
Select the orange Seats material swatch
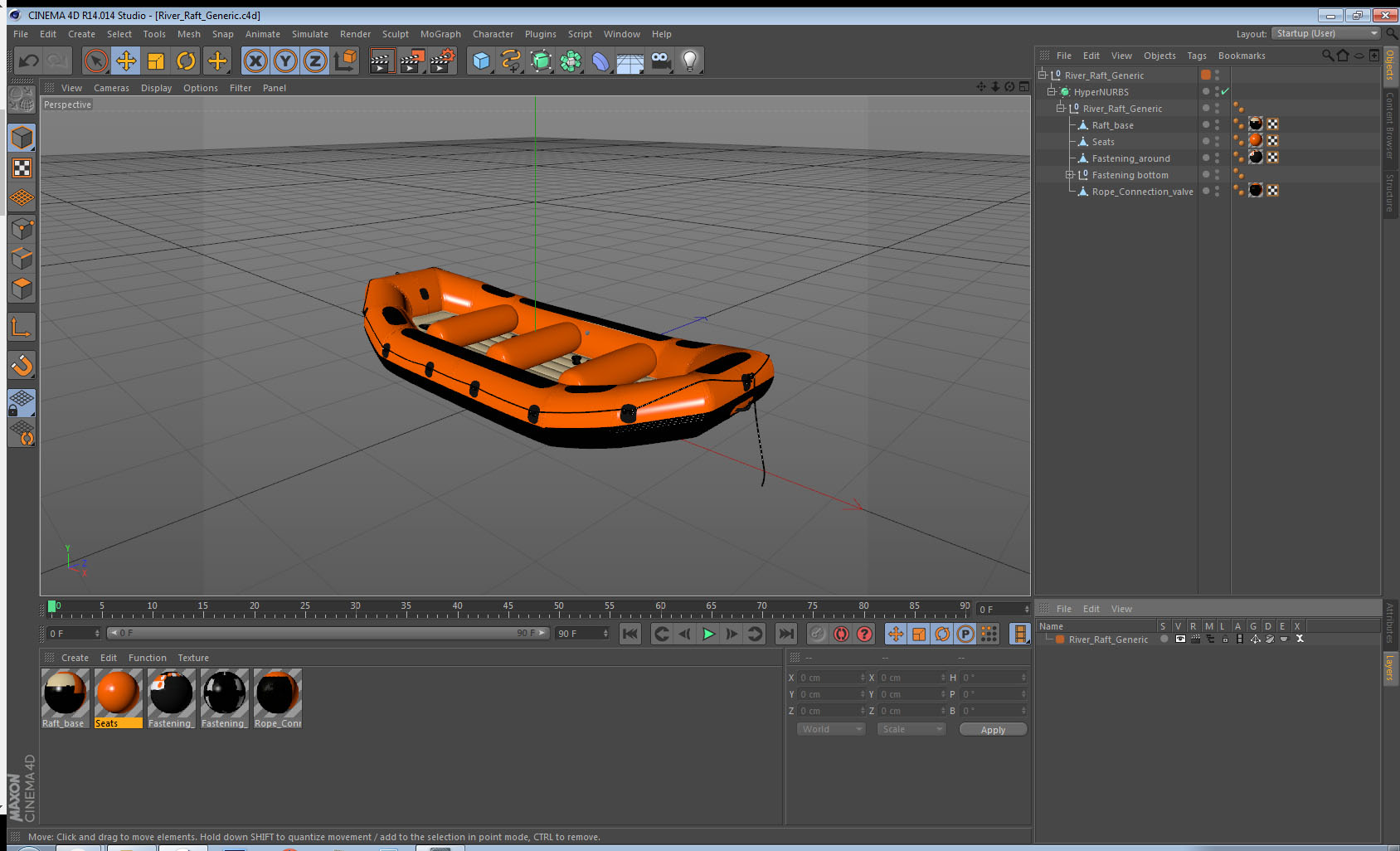tap(118, 698)
